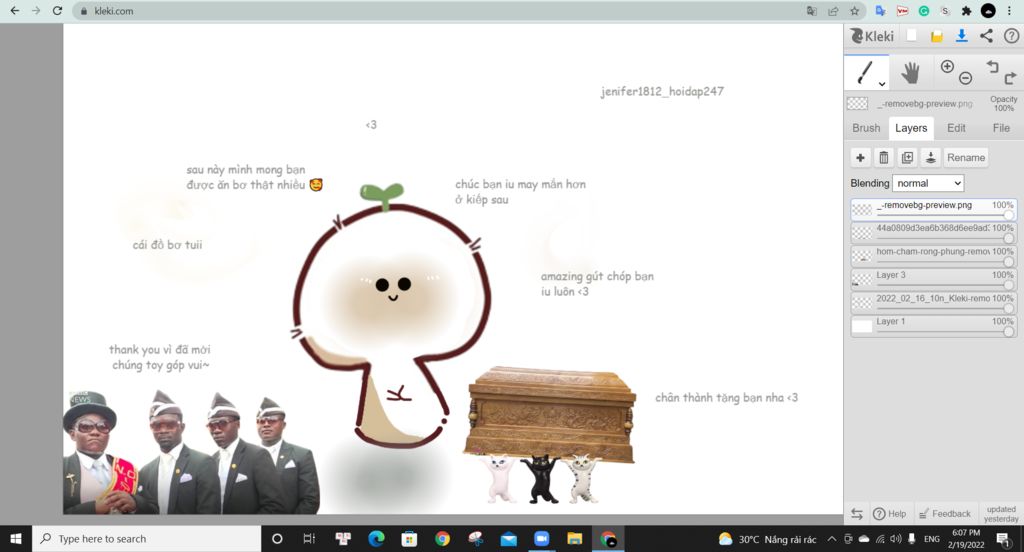Bookmark this page with the star icon
This screenshot has height=552, width=1024.
tap(854, 11)
